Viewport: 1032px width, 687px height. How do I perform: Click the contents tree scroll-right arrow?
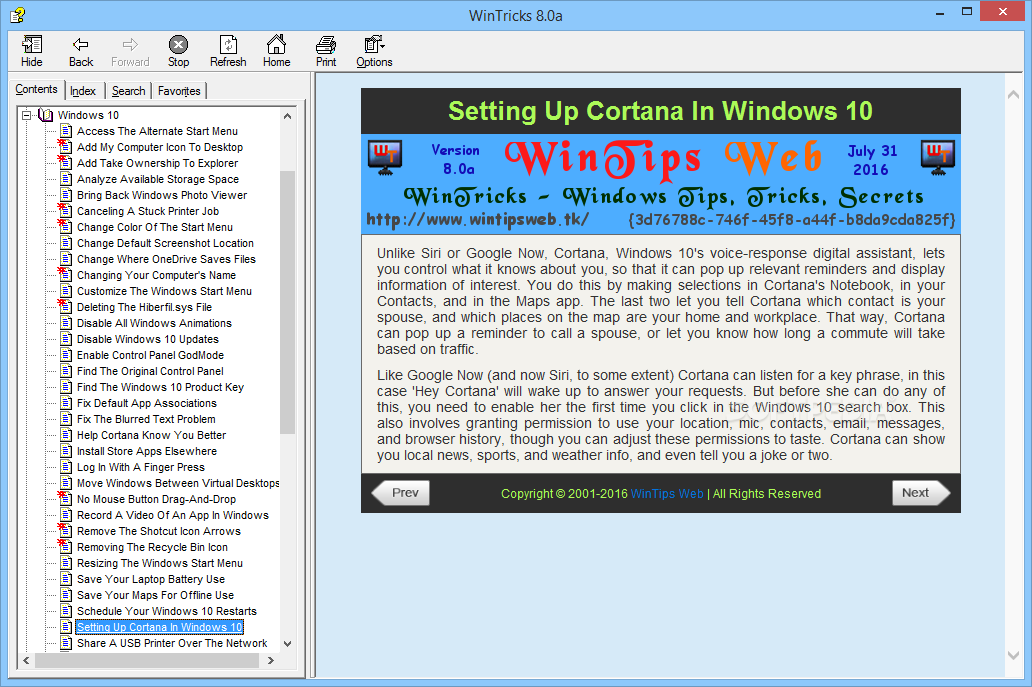[x=271, y=660]
